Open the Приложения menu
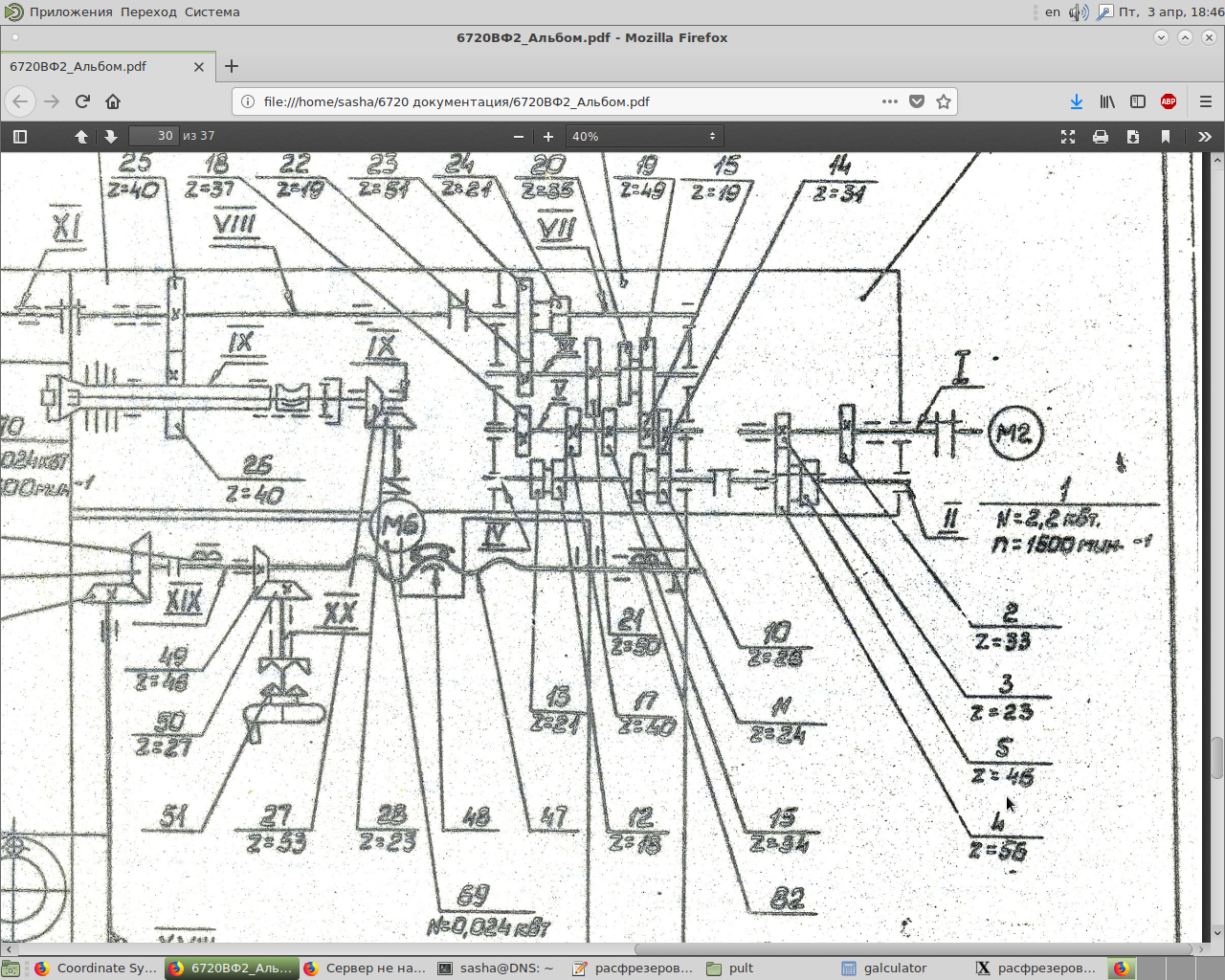Image resolution: width=1225 pixels, height=980 pixels. (x=71, y=12)
